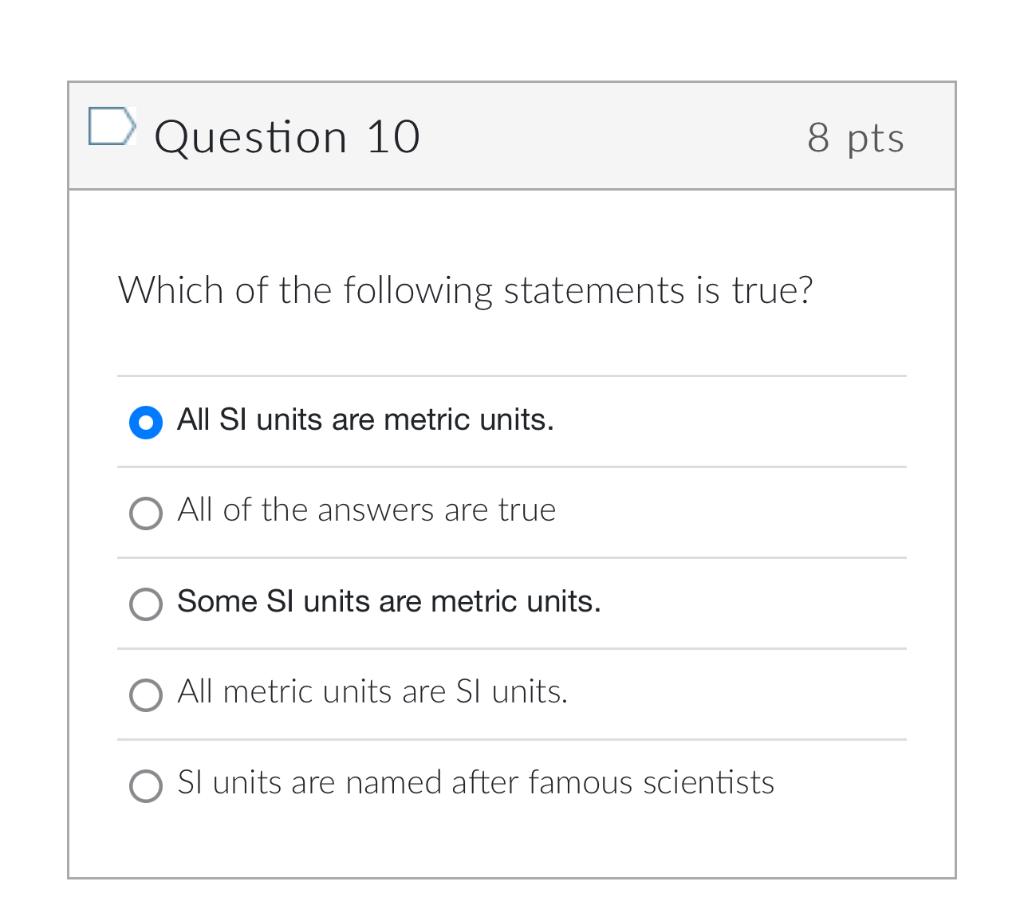
Task: Select the 'SI units are named after famous scientists' radio
Action: pyautogui.click(x=146, y=786)
